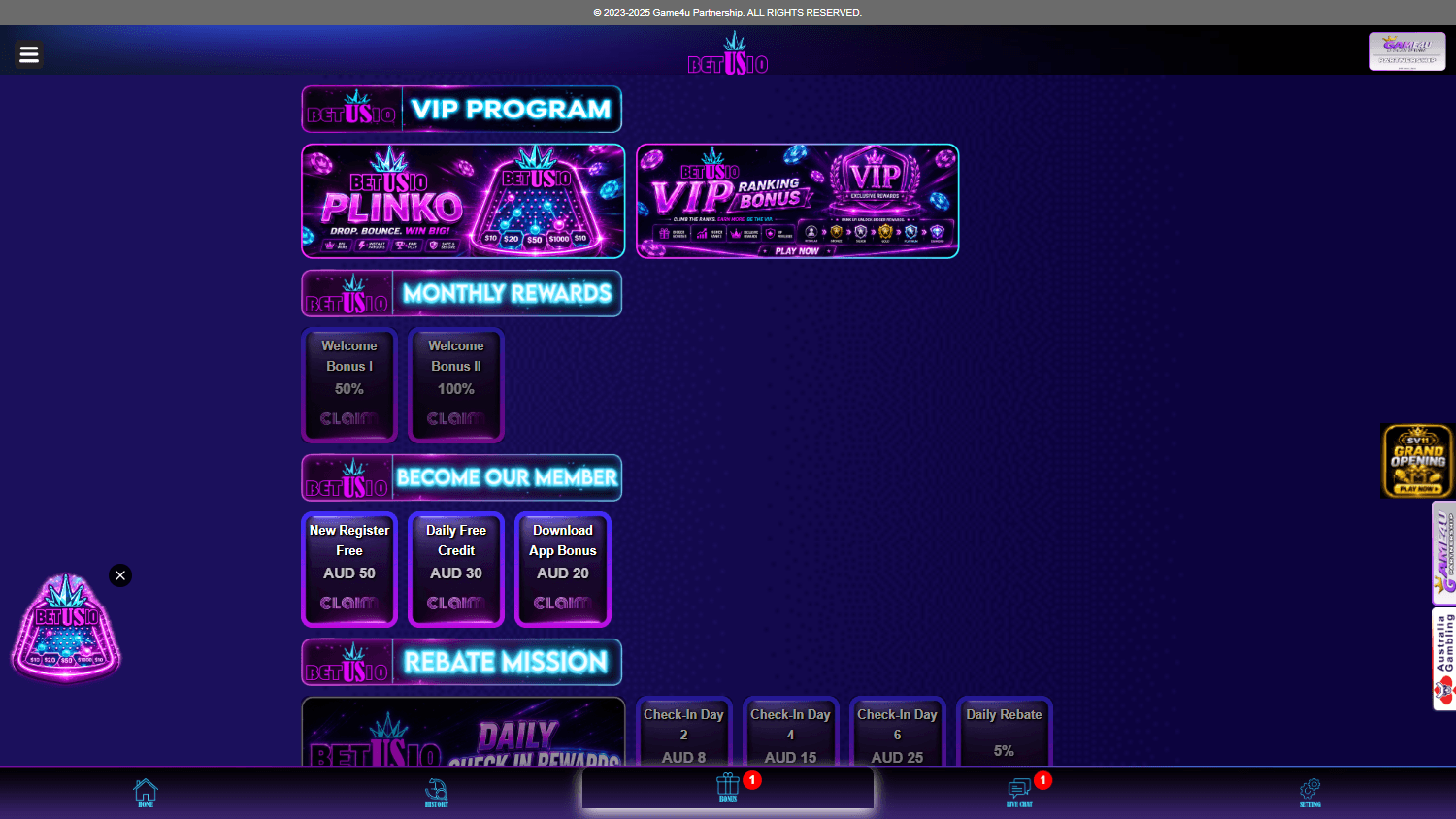Open Game4U Partnership logo at top right
Viewport: 1456px width, 819px height.
[x=1406, y=51]
